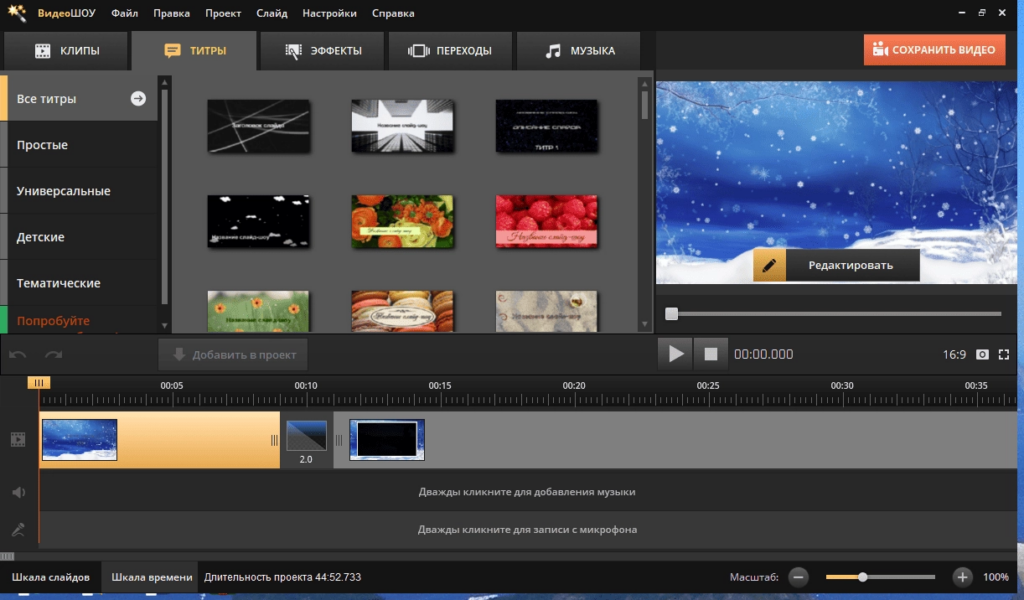This screenshot has width=1024, height=600.
Task: Open fullscreen preview mode icon
Action: pos(1004,355)
